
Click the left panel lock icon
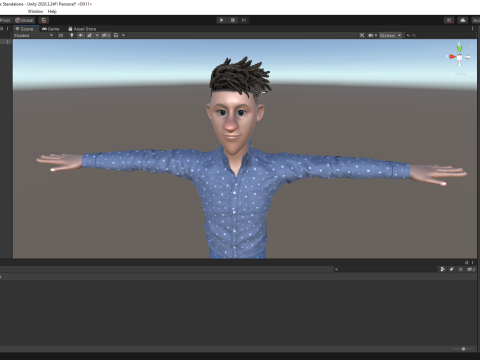(x=2, y=29)
